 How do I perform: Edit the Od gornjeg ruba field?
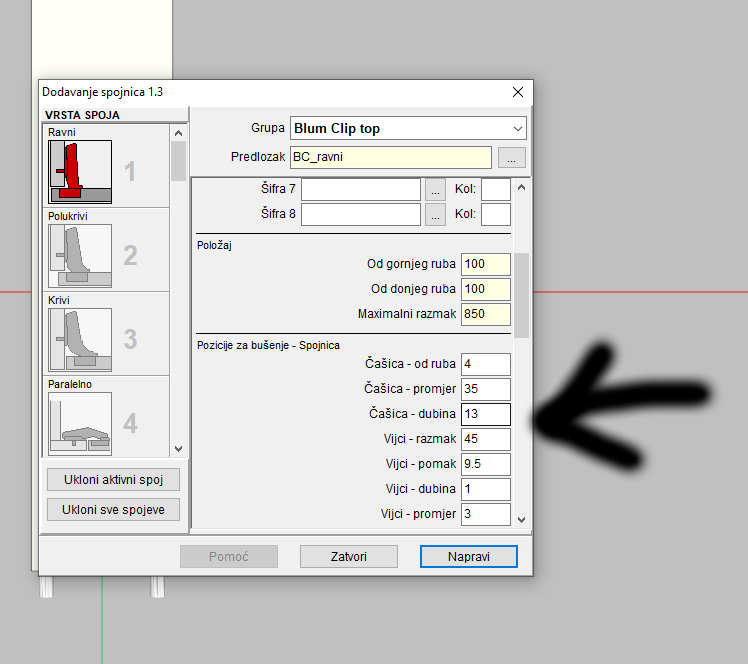pos(485,264)
